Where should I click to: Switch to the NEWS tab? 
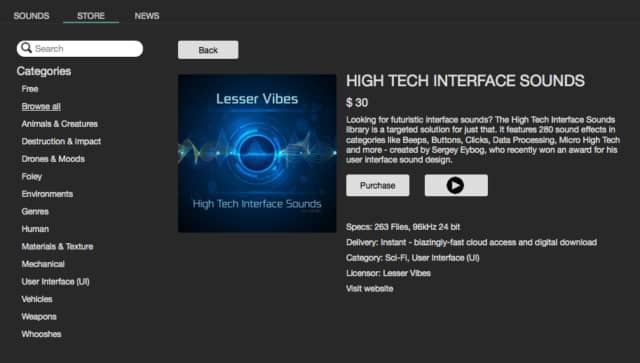pos(147,16)
